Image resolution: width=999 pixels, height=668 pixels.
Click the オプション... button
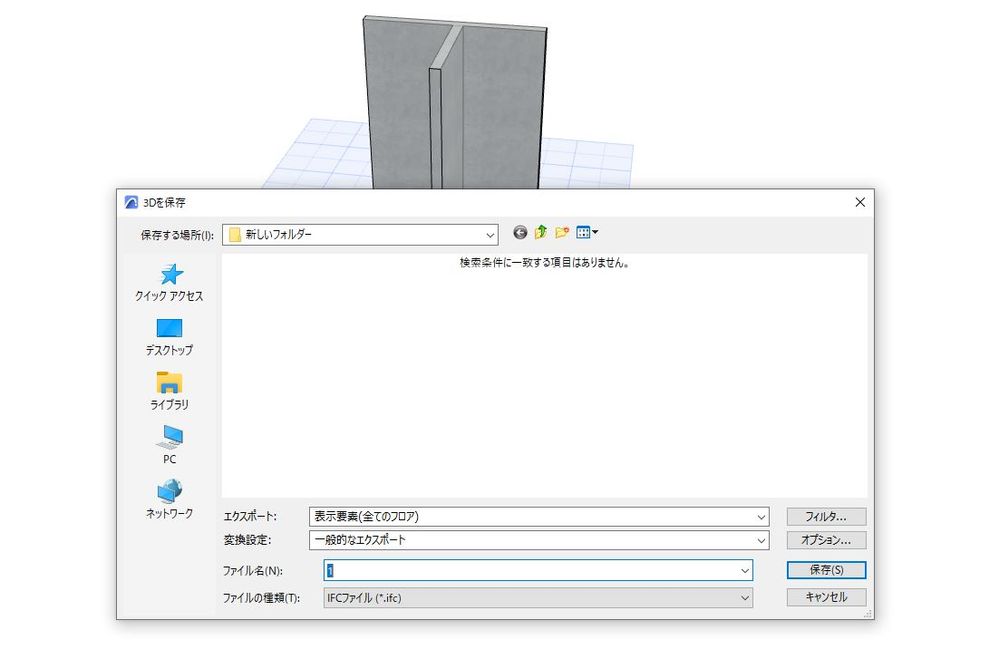[826, 540]
